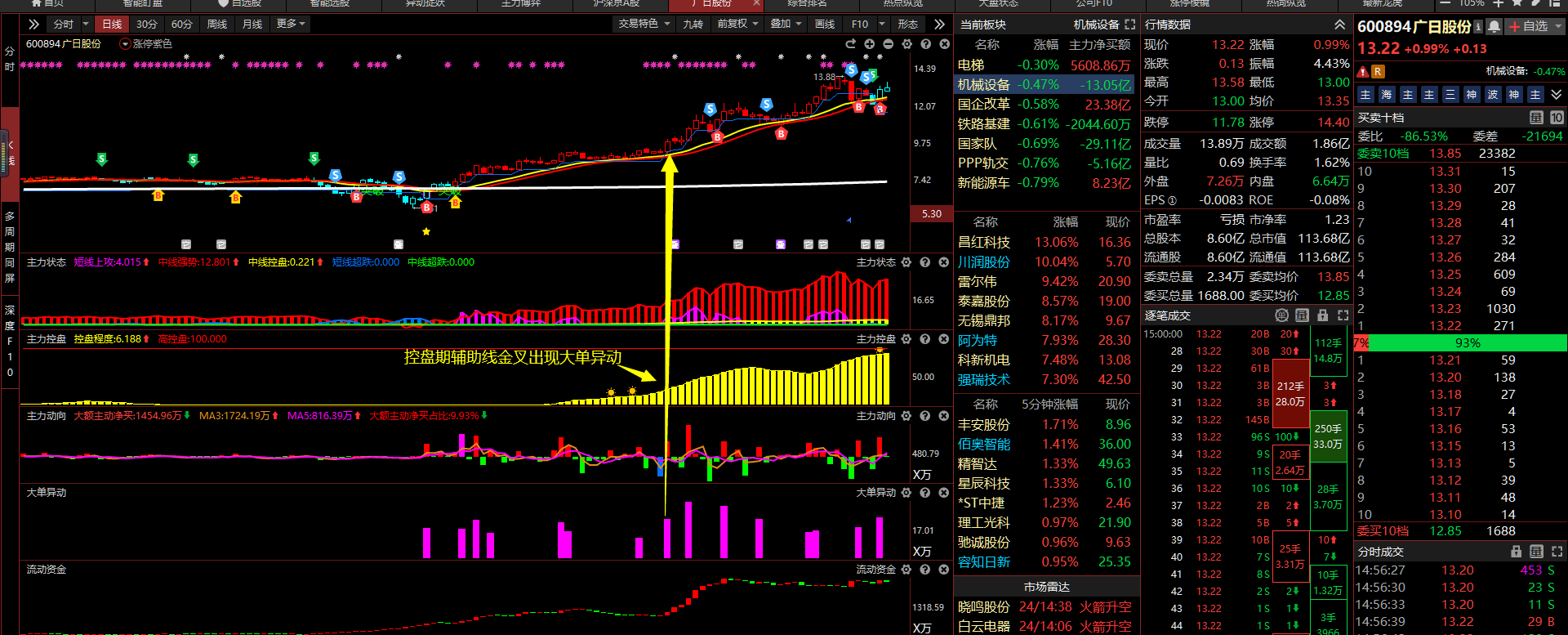
Task: Zoom in the main K-line chart
Action: (x=869, y=44)
